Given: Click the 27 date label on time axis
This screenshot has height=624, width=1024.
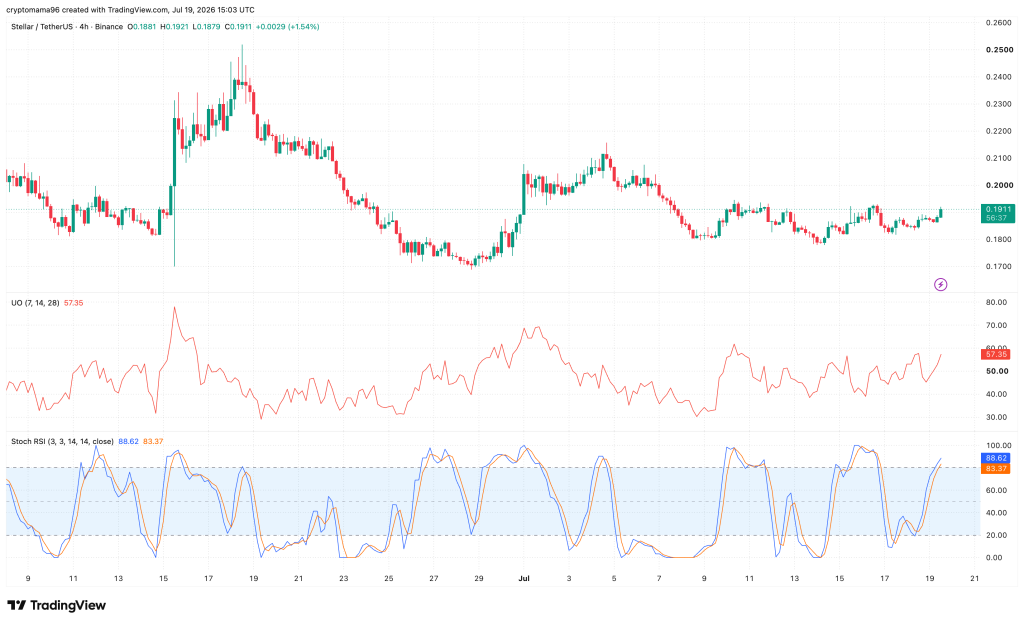Looking at the screenshot, I should (434, 578).
